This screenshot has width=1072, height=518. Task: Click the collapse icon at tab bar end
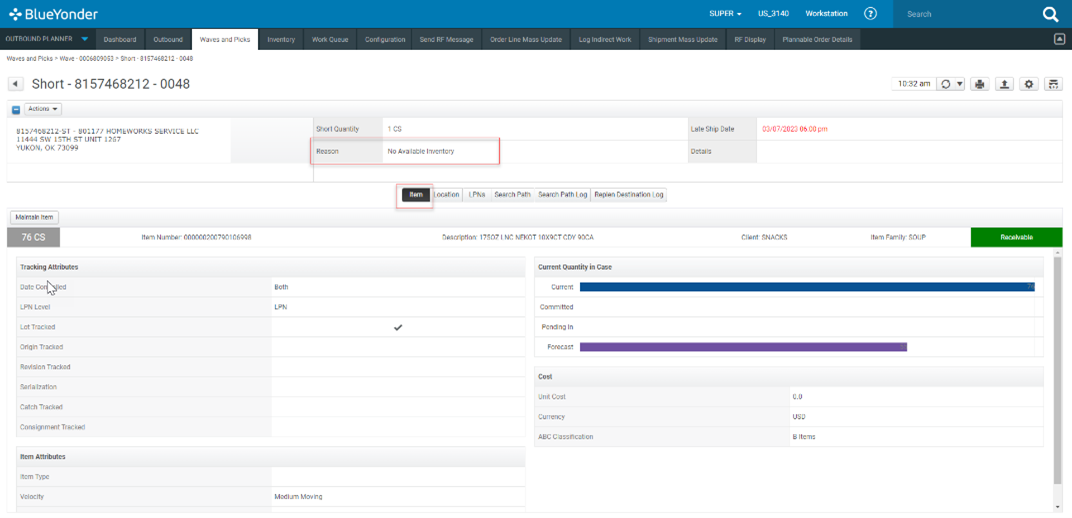1058,39
